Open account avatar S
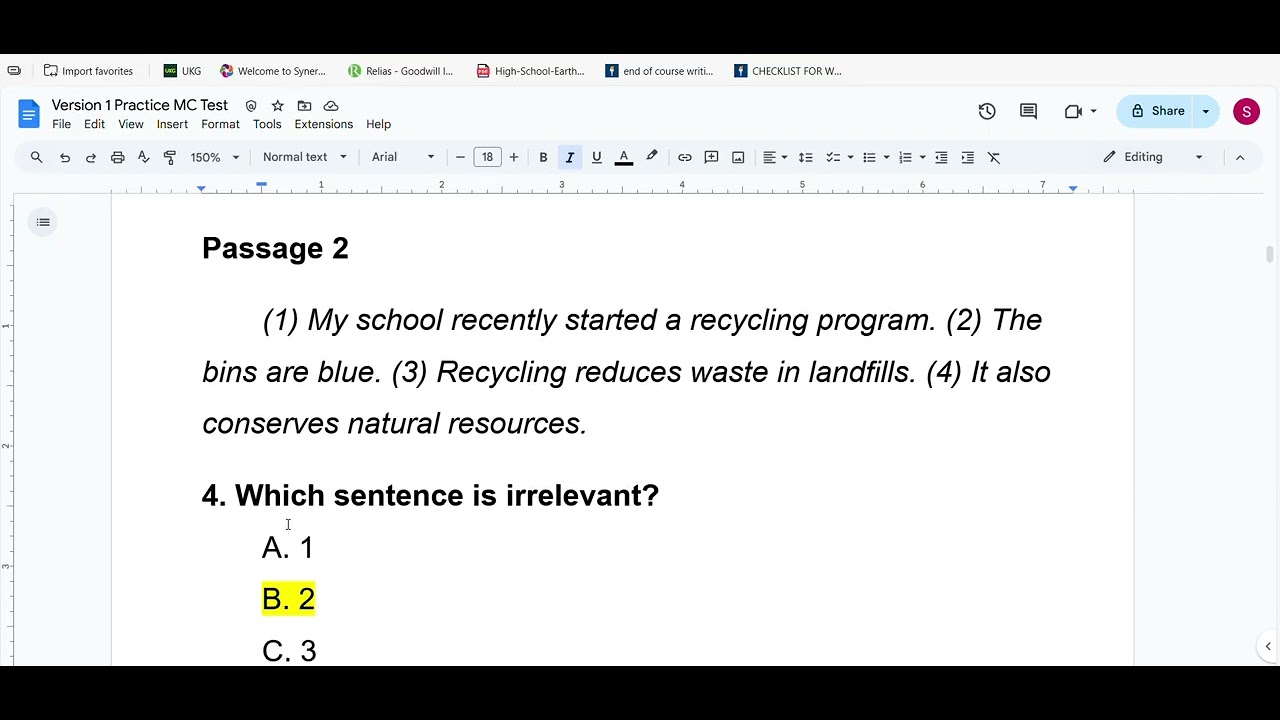Screen dimensions: 1280x720 [x=1246, y=111]
